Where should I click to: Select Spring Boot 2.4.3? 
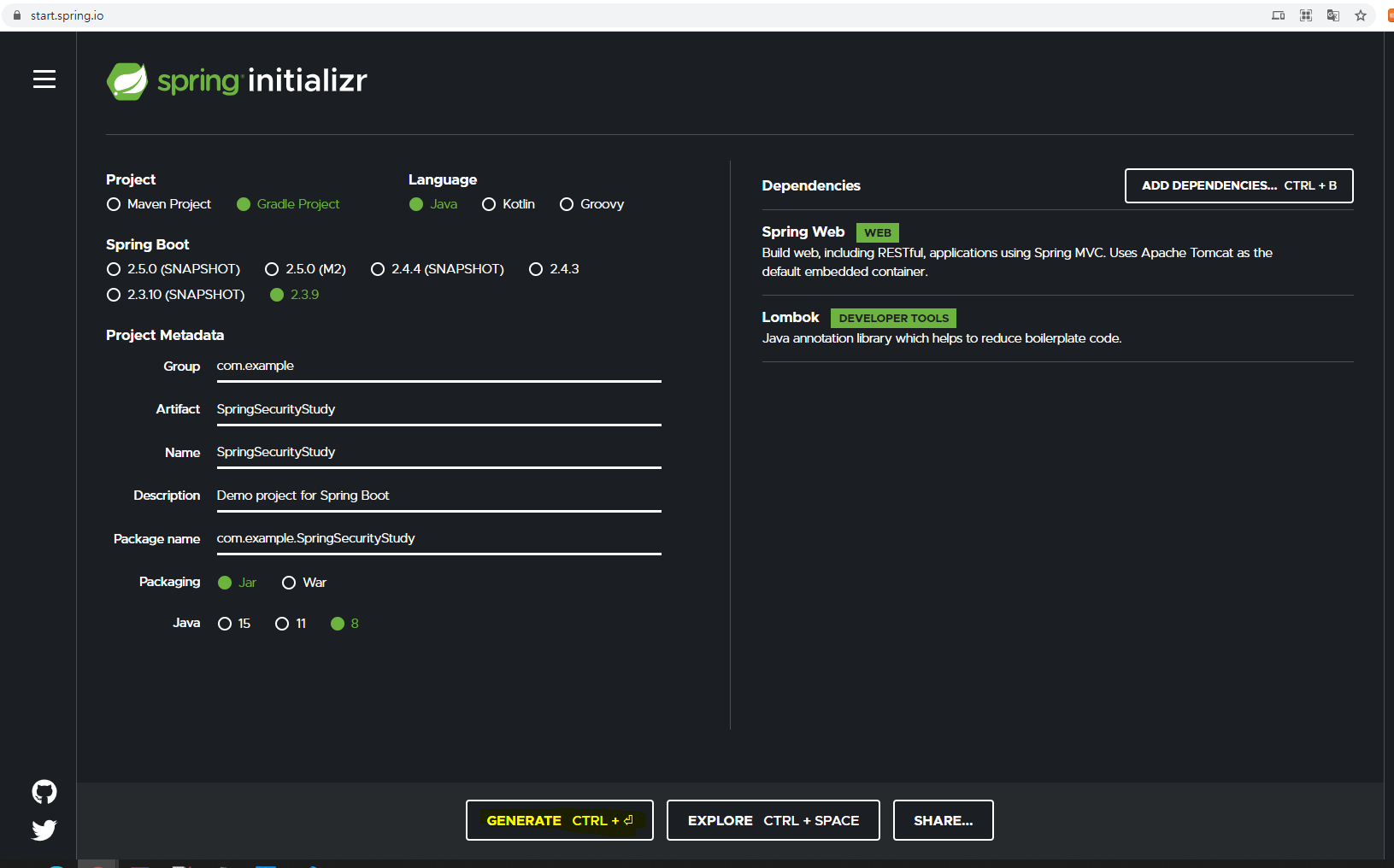tap(554, 269)
